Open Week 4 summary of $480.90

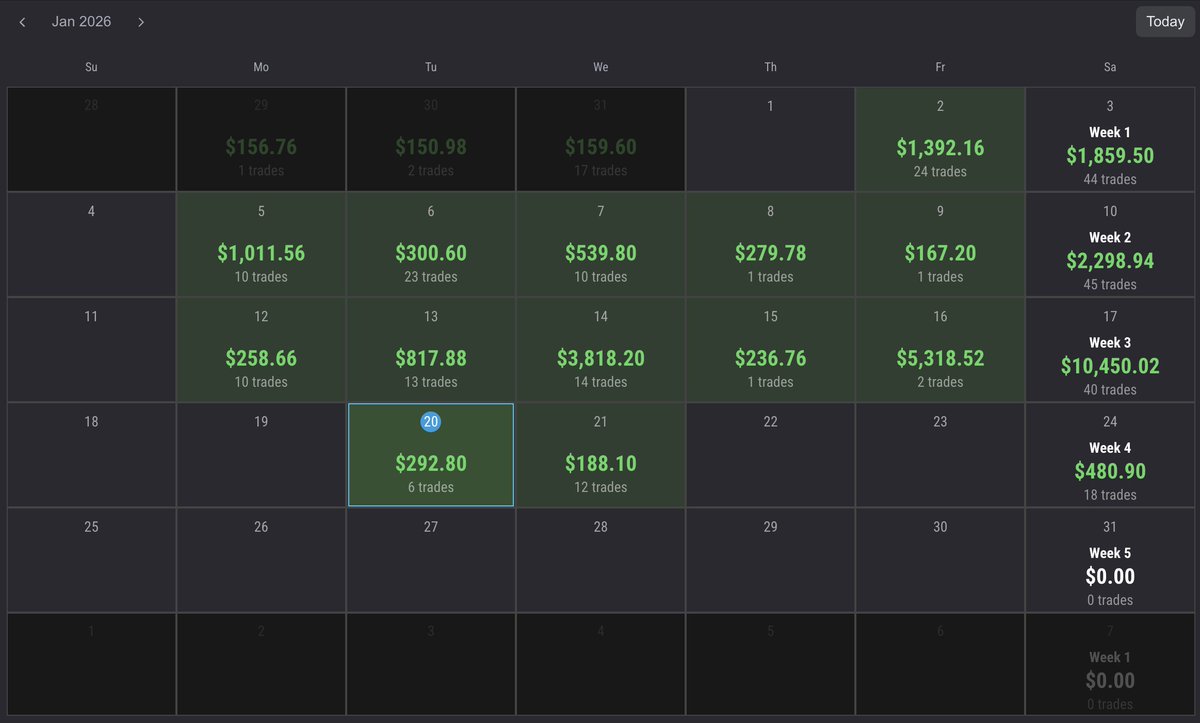pyautogui.click(x=1110, y=455)
